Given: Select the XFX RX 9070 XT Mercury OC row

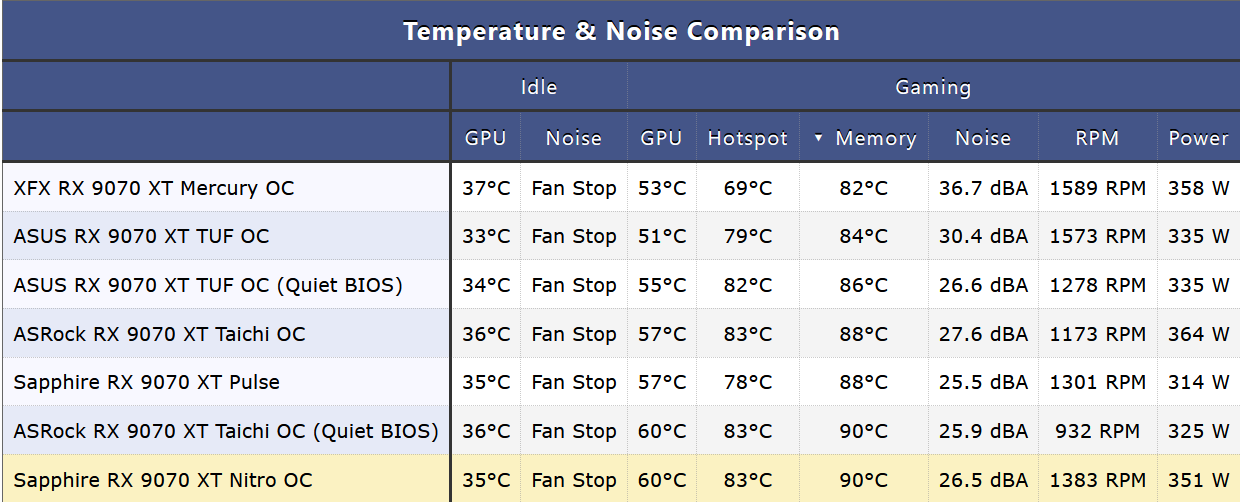Looking at the screenshot, I should tap(620, 188).
